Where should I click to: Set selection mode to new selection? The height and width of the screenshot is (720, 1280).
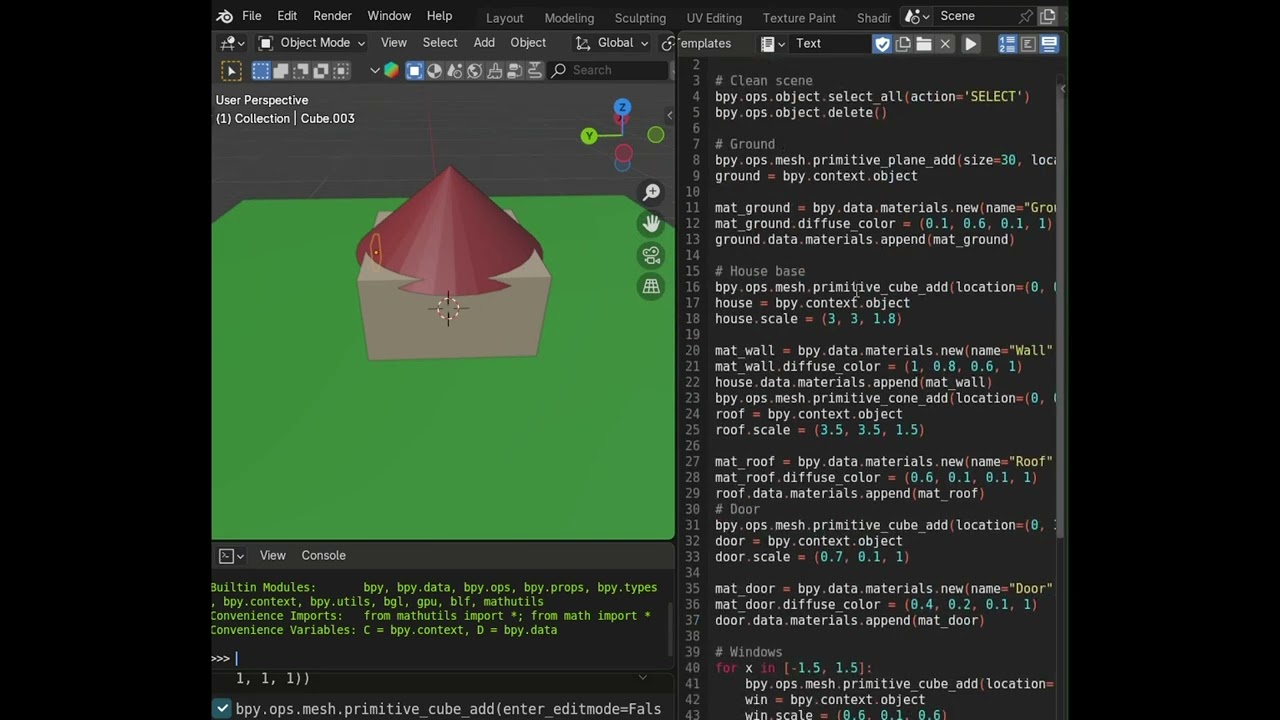tap(261, 70)
